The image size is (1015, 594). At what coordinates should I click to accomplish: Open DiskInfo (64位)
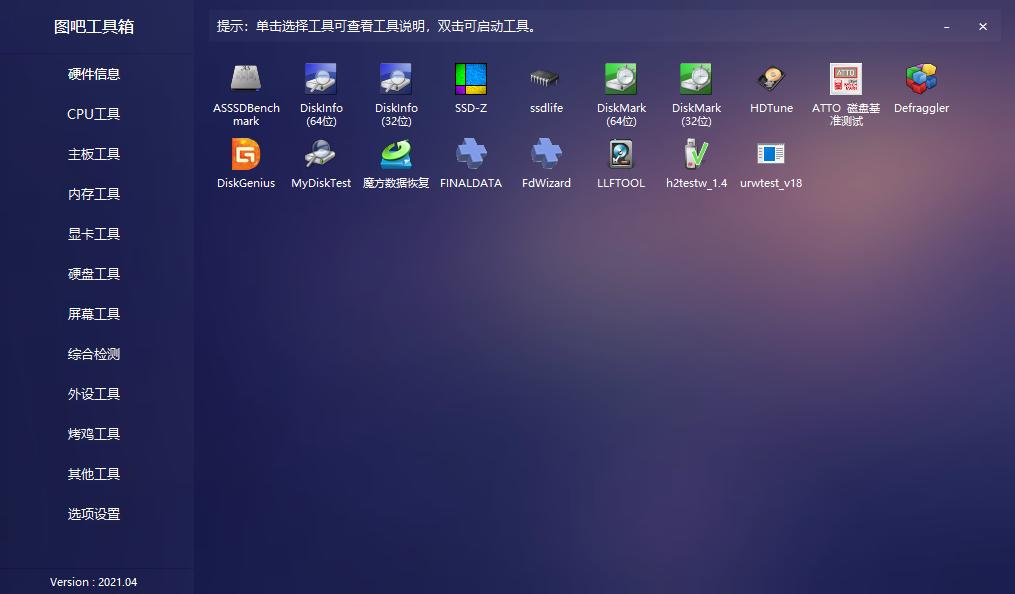point(320,80)
